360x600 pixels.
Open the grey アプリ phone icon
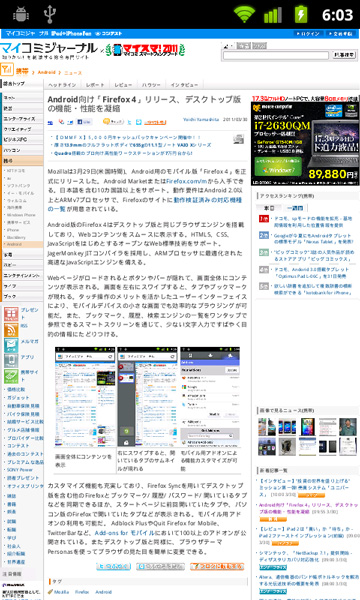pyautogui.click(x=11, y=361)
